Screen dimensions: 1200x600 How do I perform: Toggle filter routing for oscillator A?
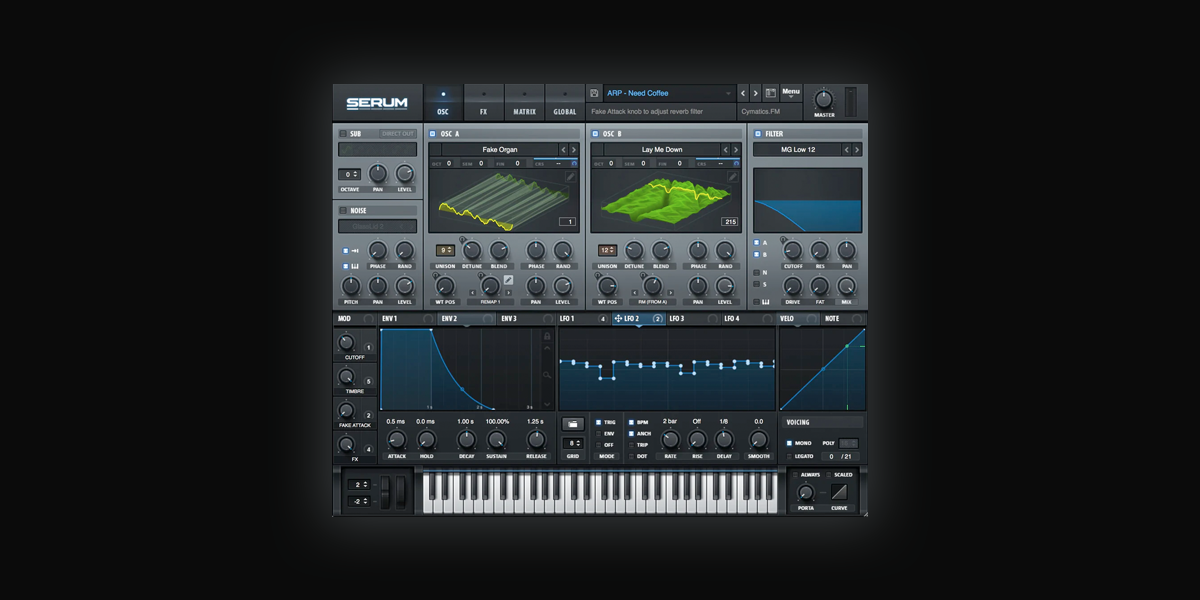757,243
